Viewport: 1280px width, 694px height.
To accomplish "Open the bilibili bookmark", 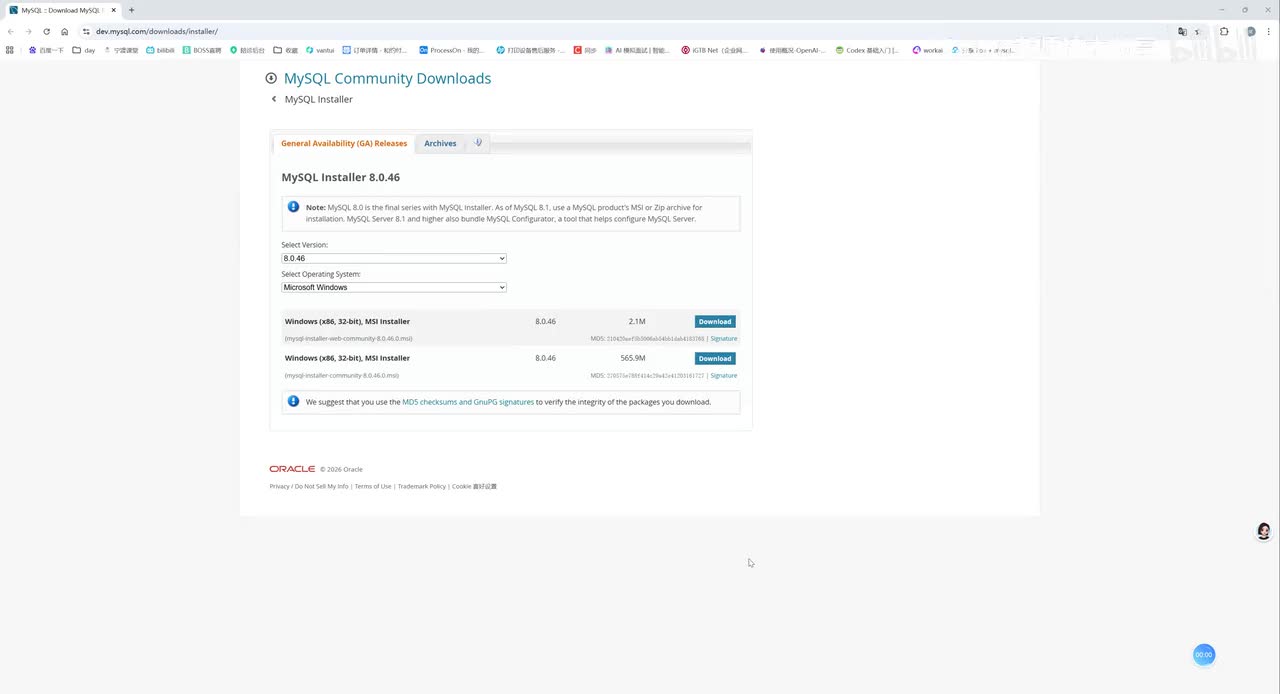I will pyautogui.click(x=160, y=50).
